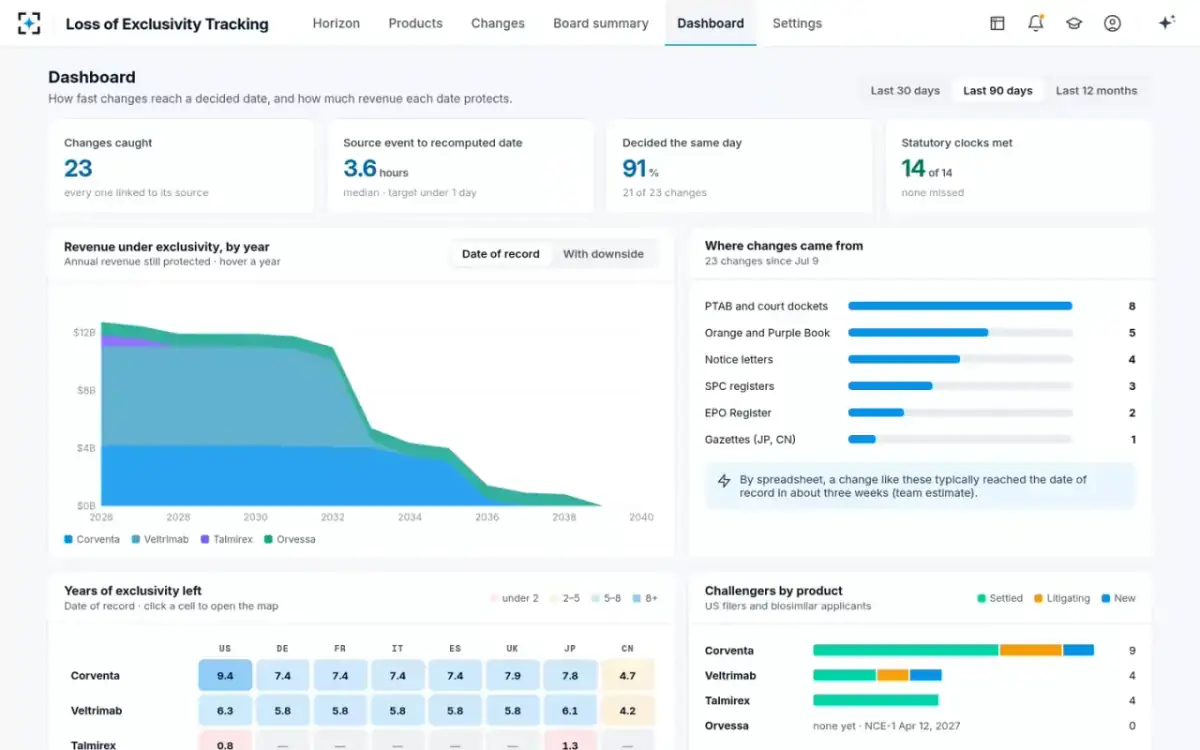Viewport: 1200px width, 750px height.
Task: Click the Orvessa legend swatch under revenue chart
Action: pos(268,539)
